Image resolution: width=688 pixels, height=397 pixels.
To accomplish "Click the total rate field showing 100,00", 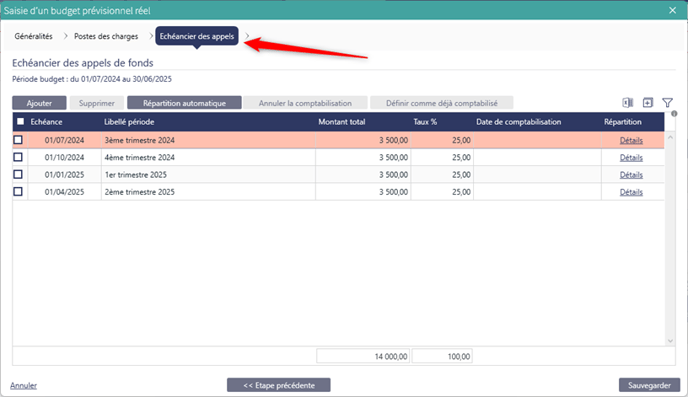I will [x=442, y=356].
